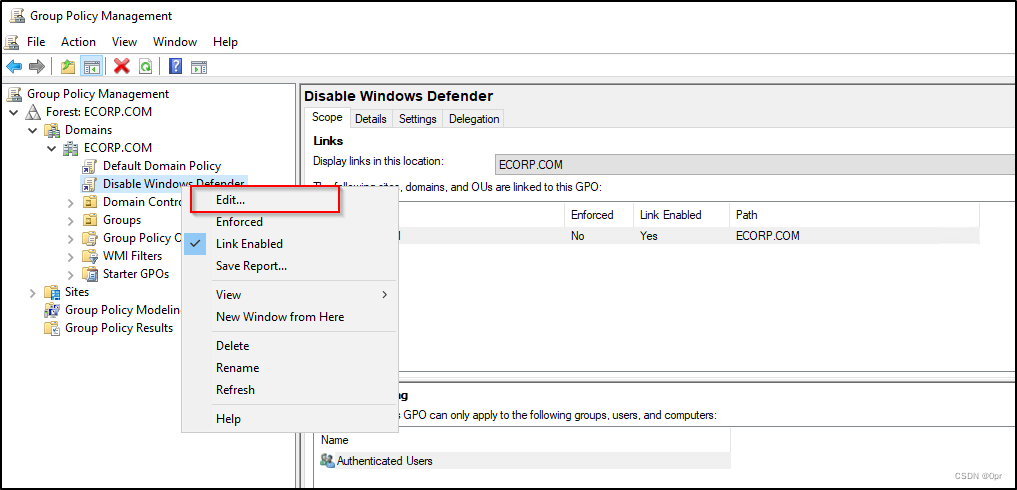Choose Edit... from the context menu
This screenshot has width=1017, height=490.
(x=289, y=201)
